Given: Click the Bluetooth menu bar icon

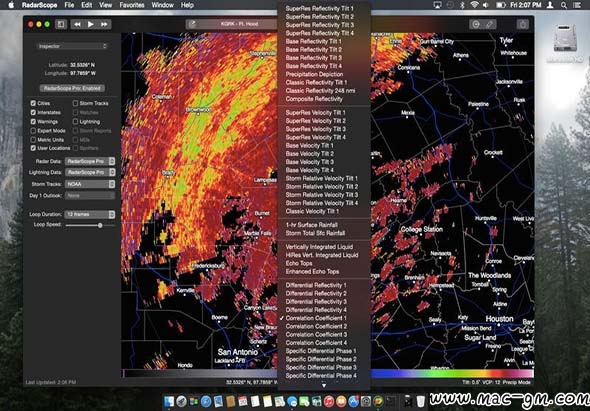Looking at the screenshot, I should click(x=463, y=5).
